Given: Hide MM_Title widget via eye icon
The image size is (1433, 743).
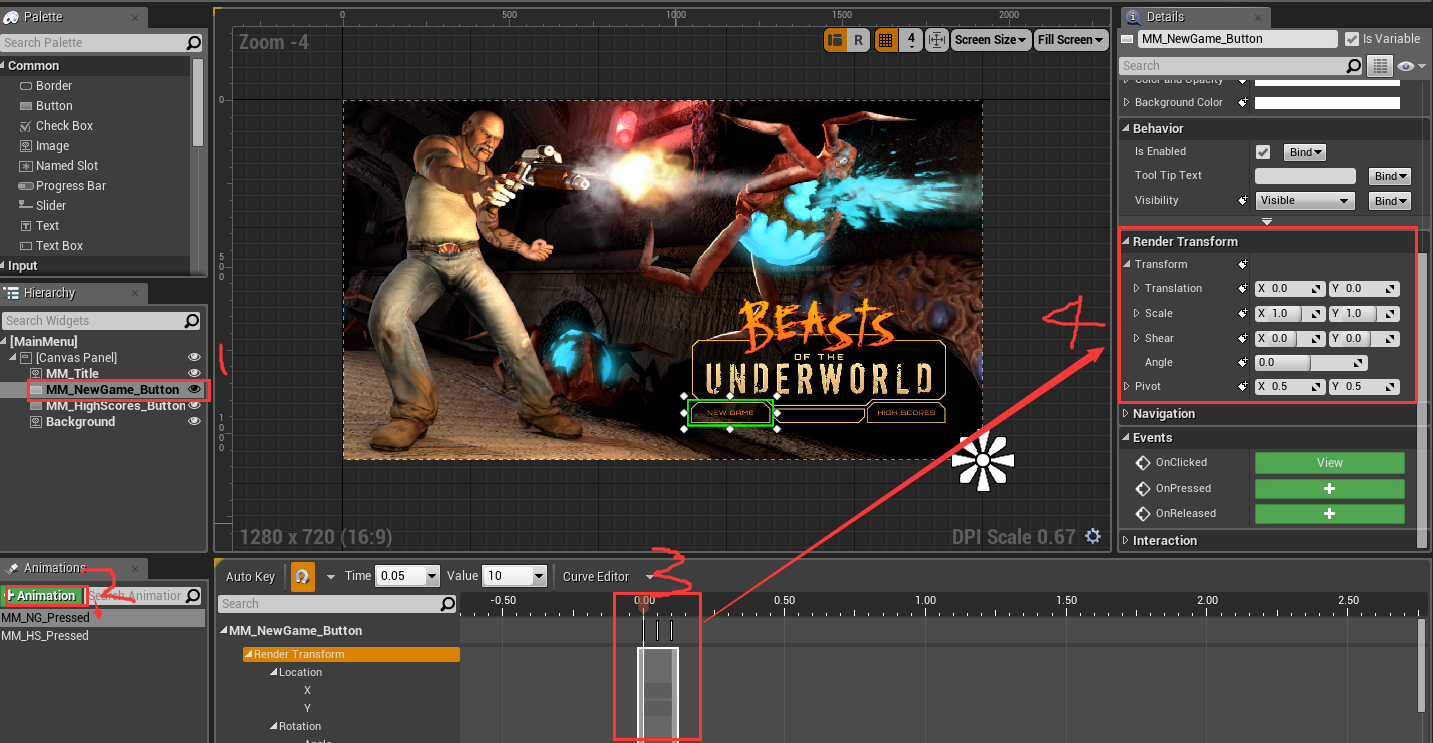Looking at the screenshot, I should click(x=195, y=374).
